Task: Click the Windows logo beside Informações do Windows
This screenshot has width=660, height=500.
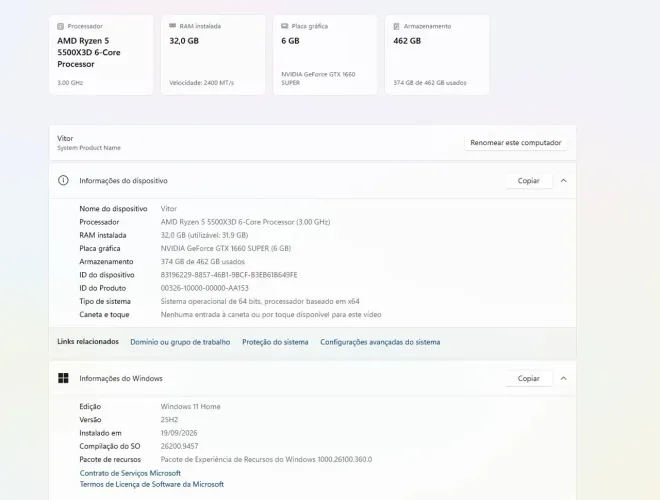Action: point(63,378)
